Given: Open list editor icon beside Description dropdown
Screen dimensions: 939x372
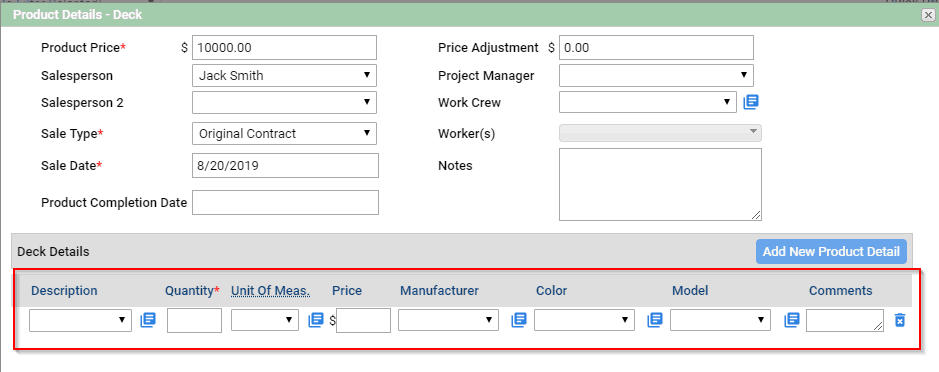Looking at the screenshot, I should click(x=148, y=320).
